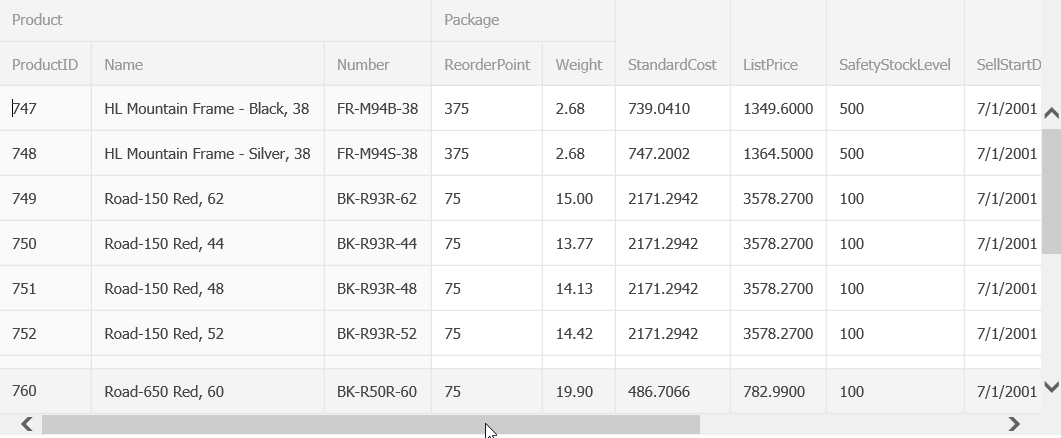Select the SafetyStockLevel column header
Screen dimensions: 1061x438
895,65
